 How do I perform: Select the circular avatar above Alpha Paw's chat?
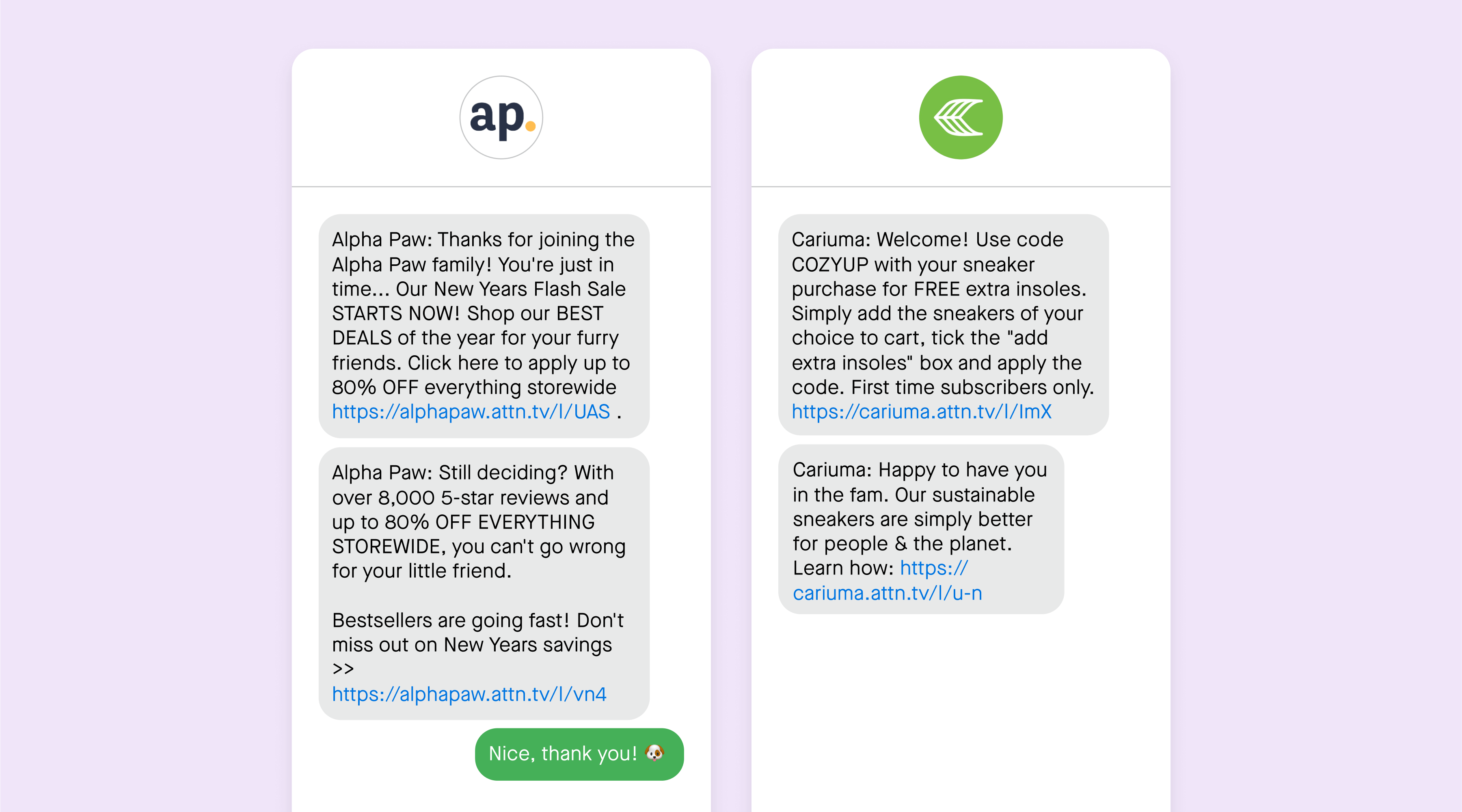tap(500, 117)
